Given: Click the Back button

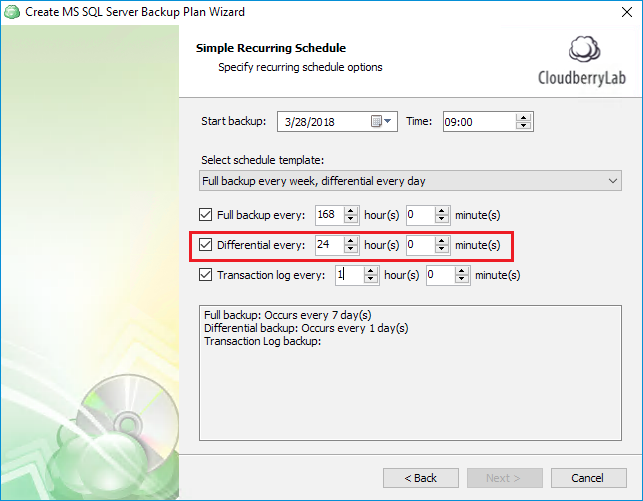Looking at the screenshot, I should coord(421,478).
